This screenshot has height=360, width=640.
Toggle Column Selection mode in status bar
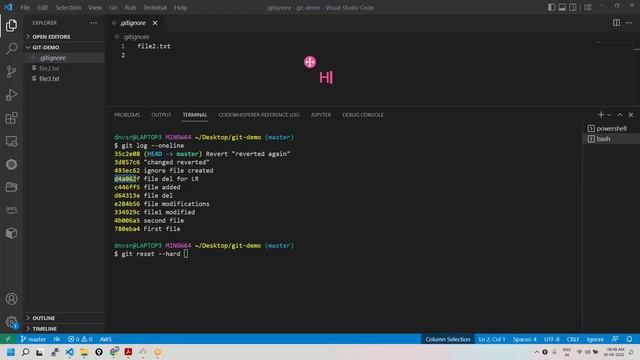448,339
